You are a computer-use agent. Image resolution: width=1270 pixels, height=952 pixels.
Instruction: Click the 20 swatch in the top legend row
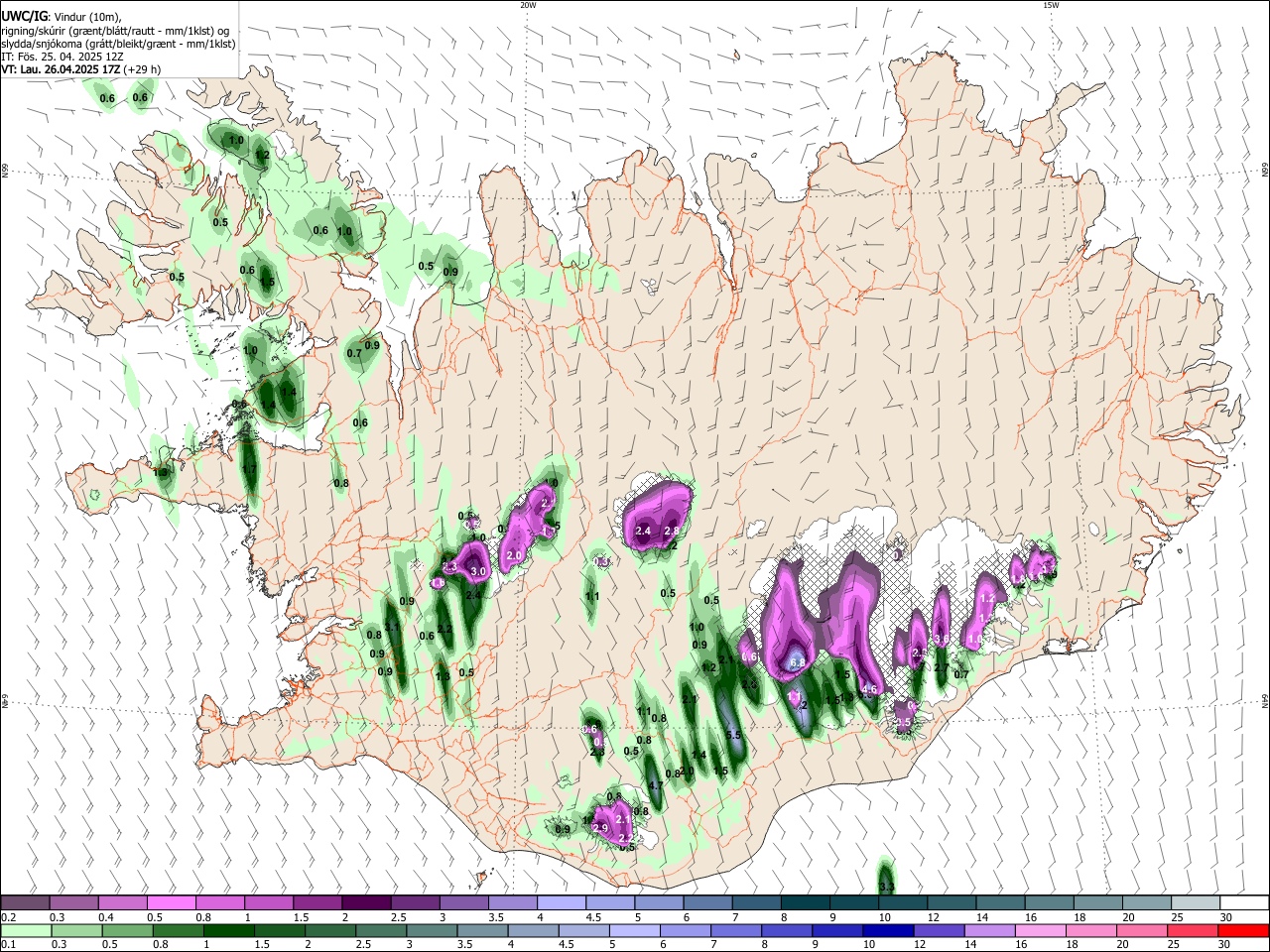1146,902
